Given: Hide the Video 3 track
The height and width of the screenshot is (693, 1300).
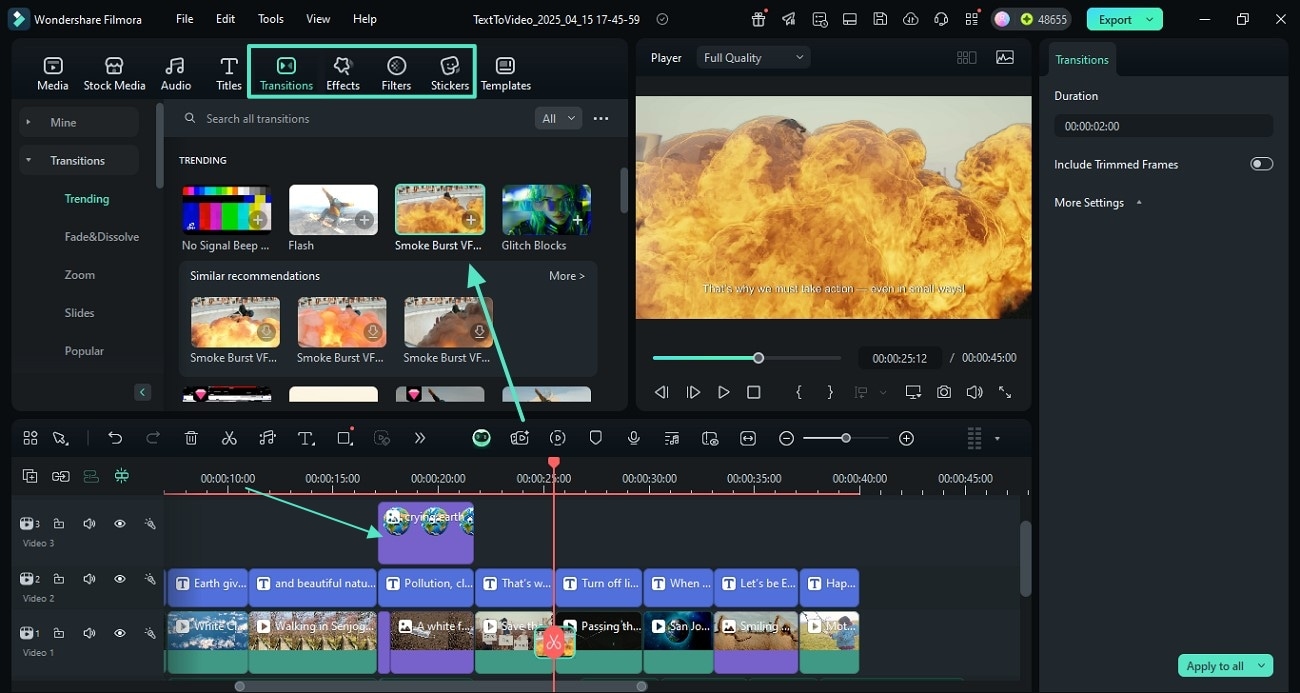Looking at the screenshot, I should tap(120, 523).
